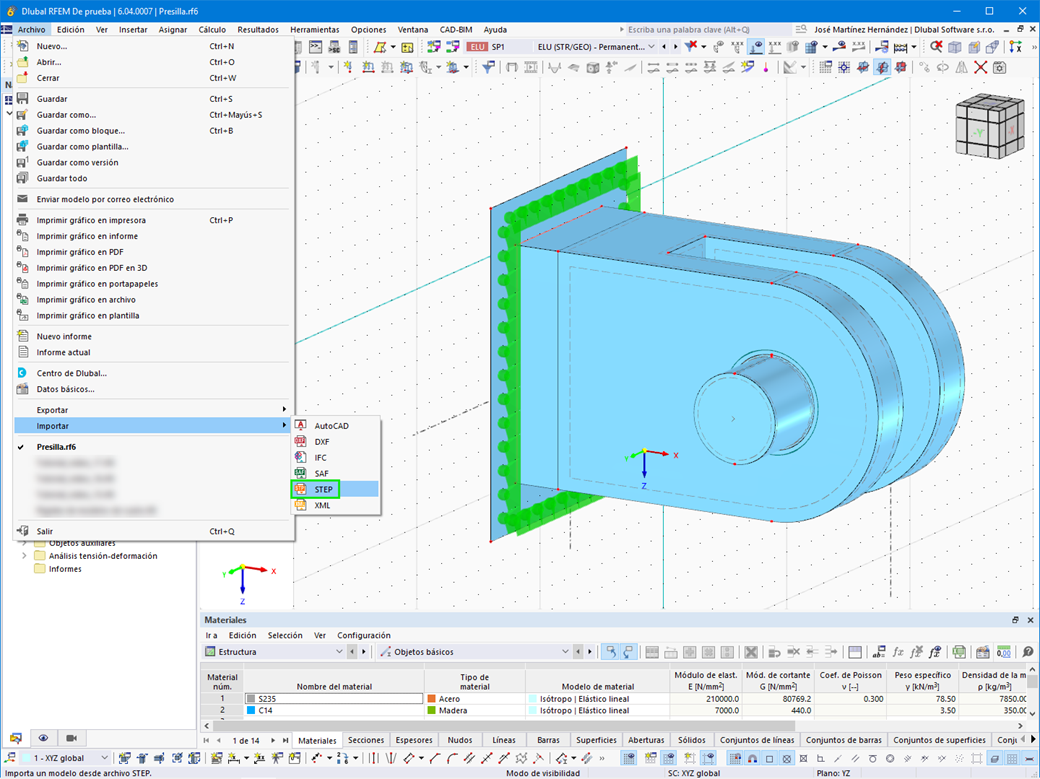Choose Guardar como... menu entry
The image size is (1040, 779).
[153, 114]
